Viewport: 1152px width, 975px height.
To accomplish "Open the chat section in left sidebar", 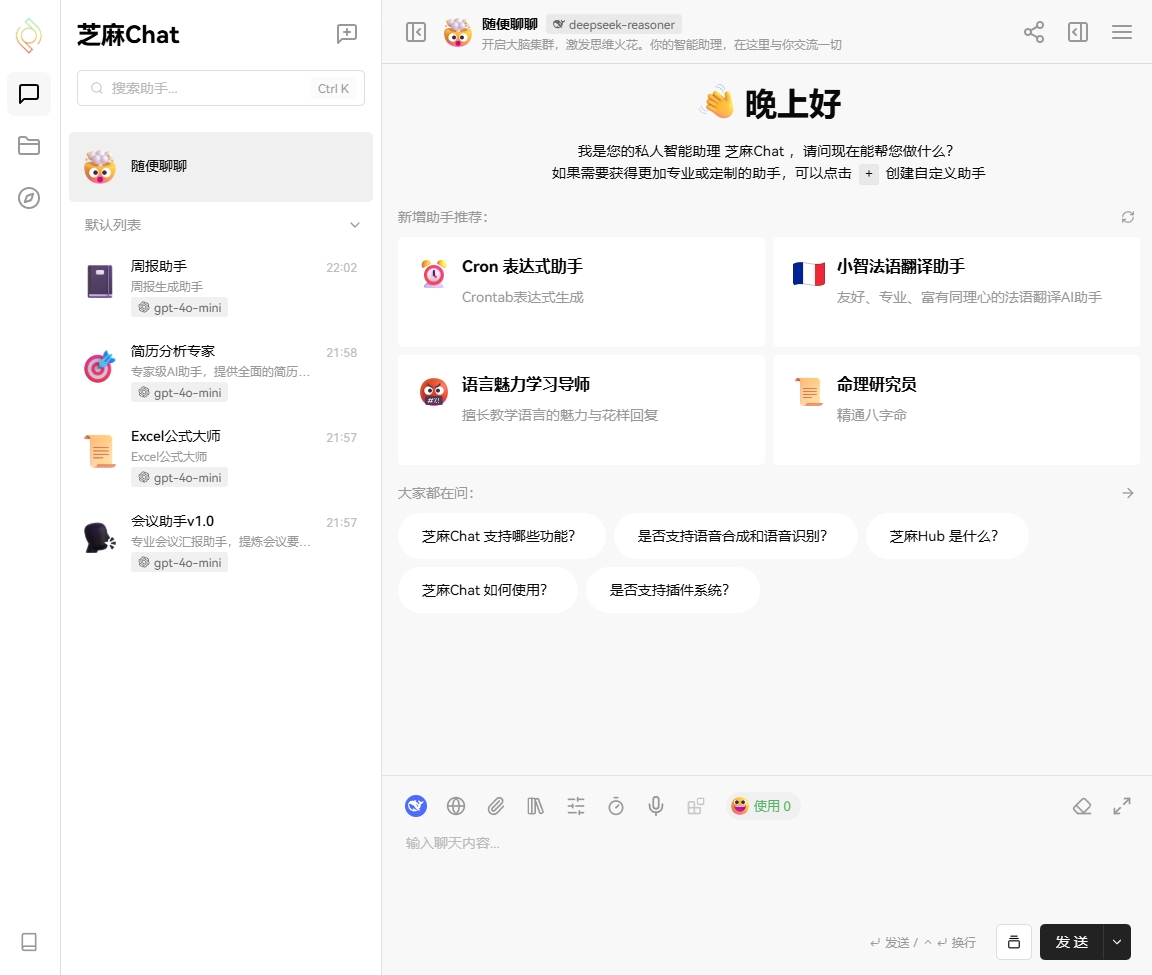I will [x=29, y=94].
